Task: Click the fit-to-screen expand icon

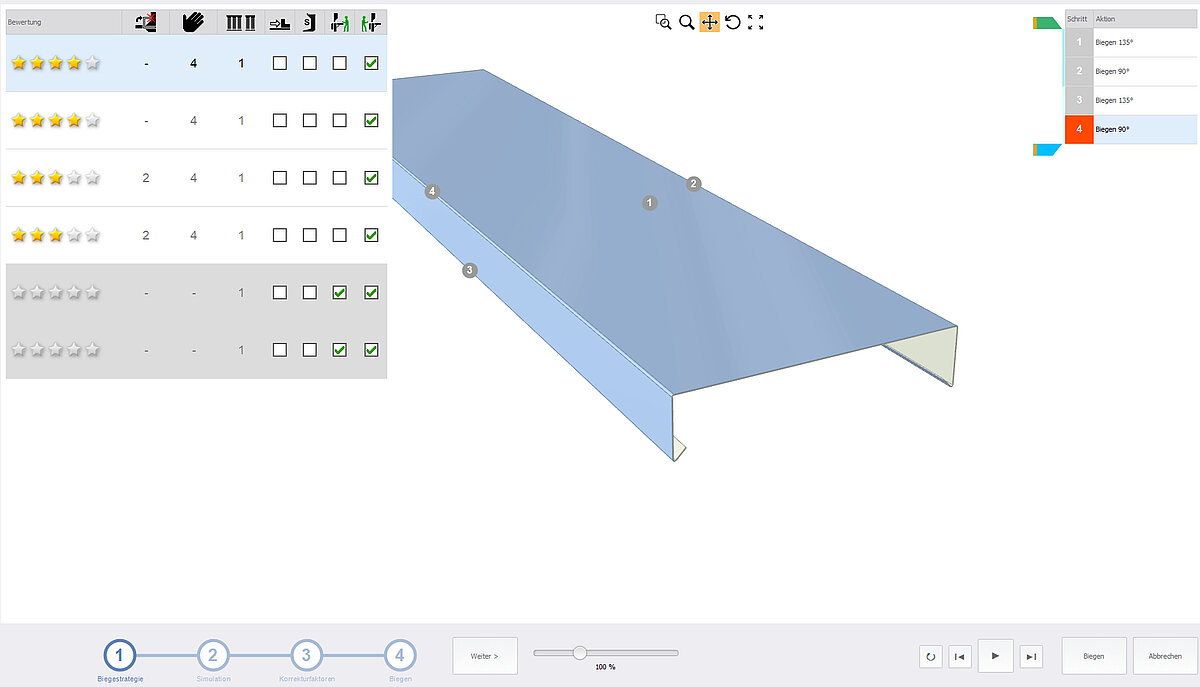Action: [x=756, y=22]
